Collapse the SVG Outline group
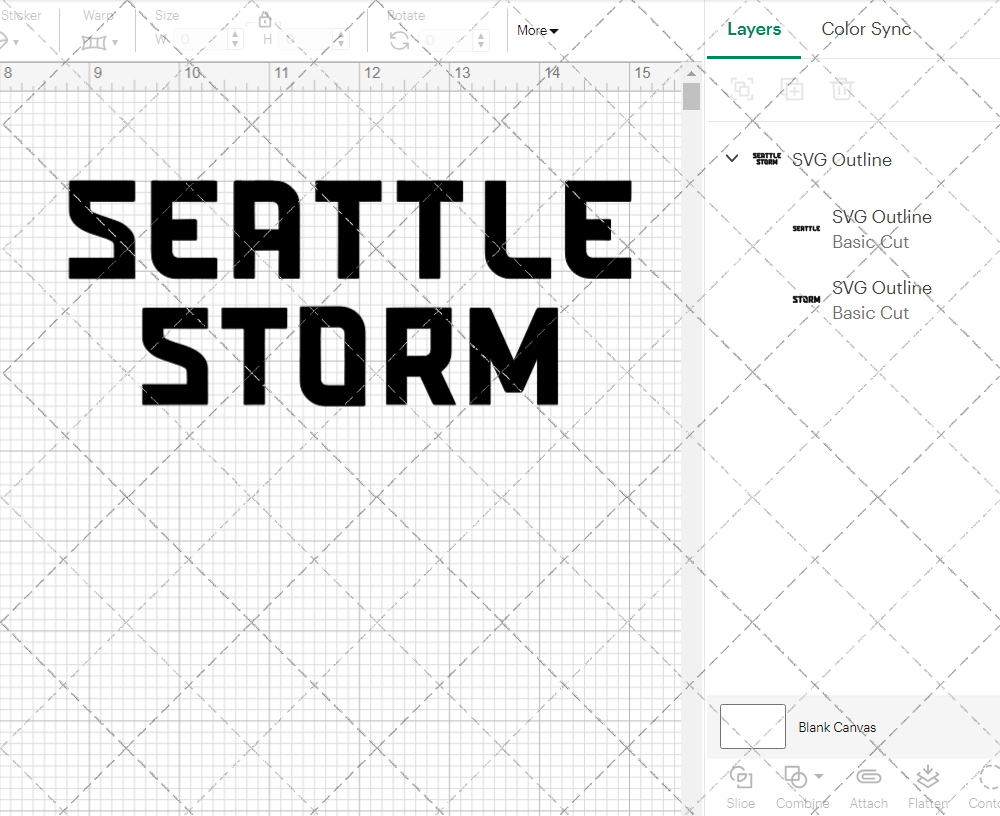 pos(731,158)
